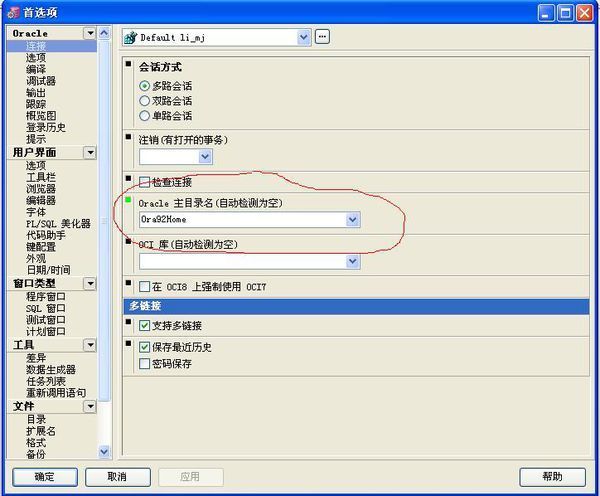Viewport: 600px width, 496px height.
Task: Select 数据生成器 item
Action: coord(51,370)
